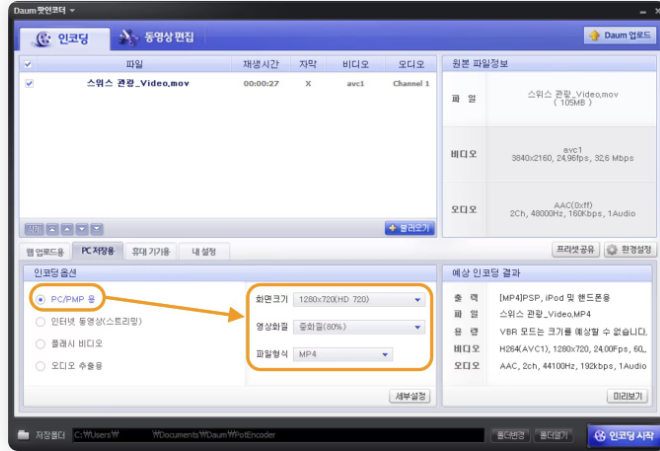This screenshot has height=451, width=660.
Task: Open the 파일형식 MP4 dropdown
Action: (x=343, y=354)
